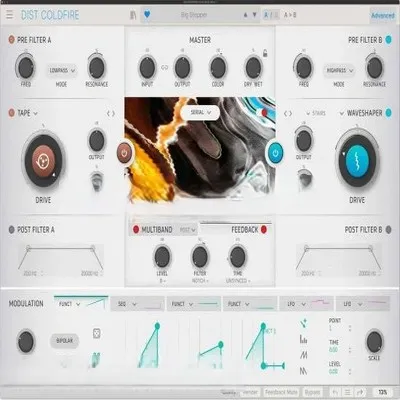
Task: Select the FUNCT modulator slot left of first LFO
Action: click(250, 304)
